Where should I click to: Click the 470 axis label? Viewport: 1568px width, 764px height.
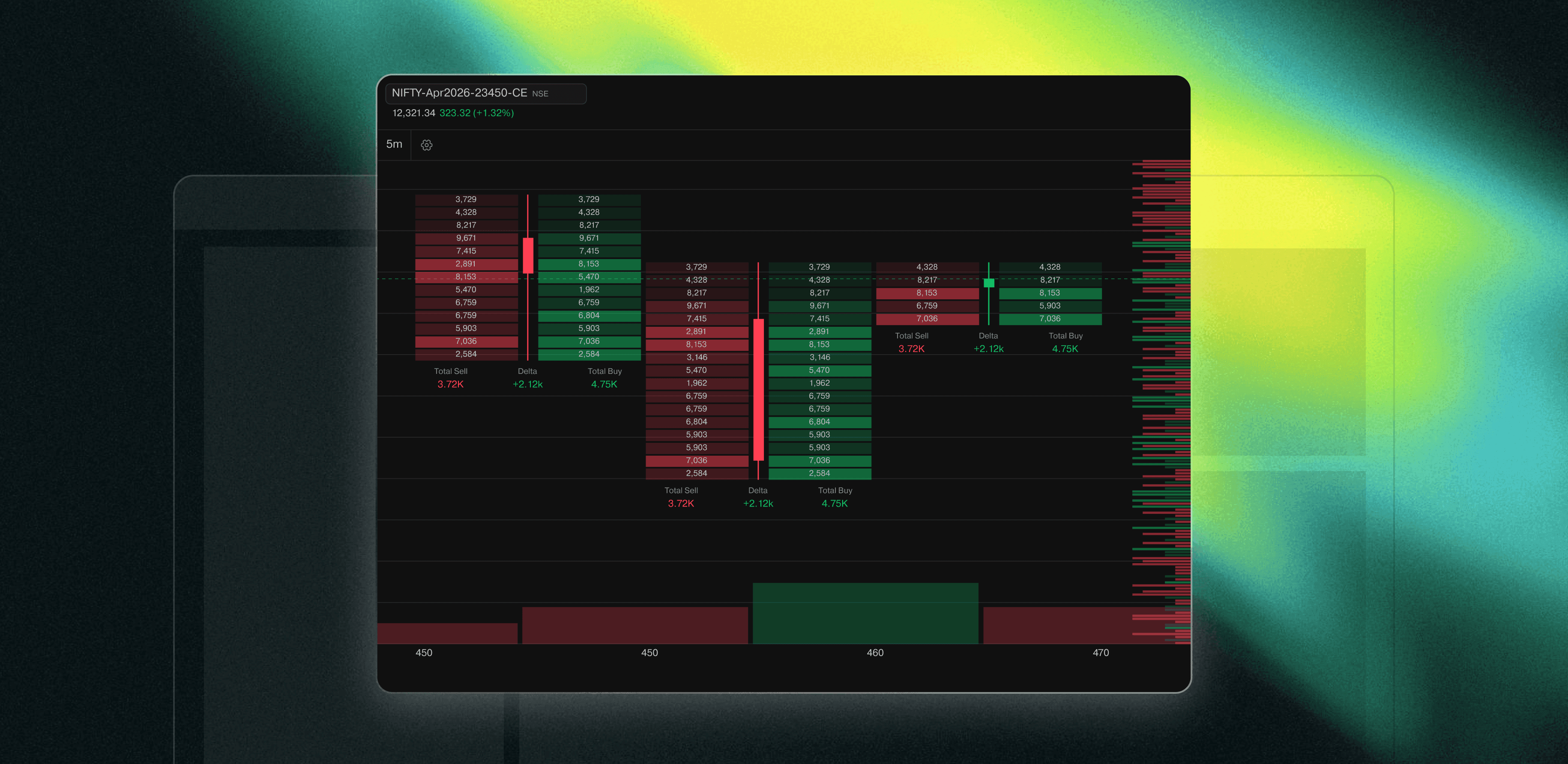click(1101, 653)
